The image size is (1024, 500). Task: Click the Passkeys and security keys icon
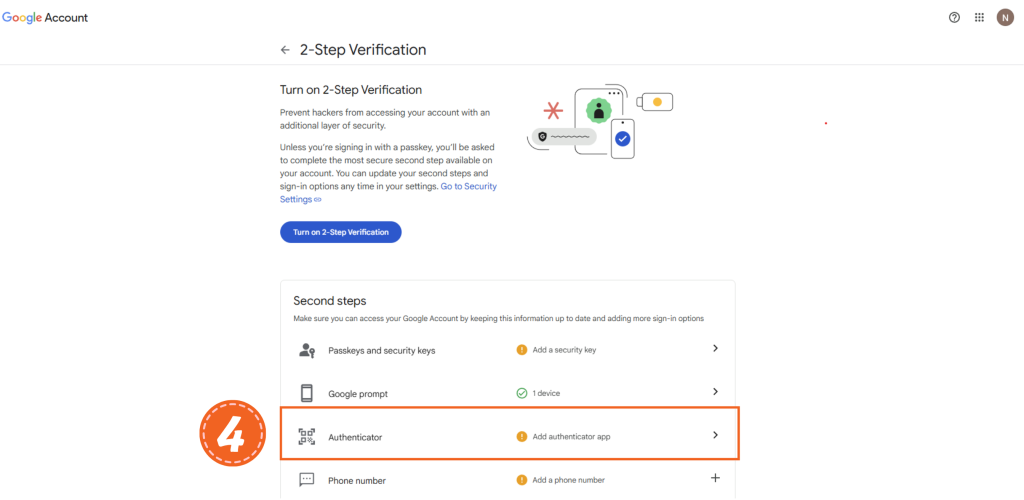point(307,350)
